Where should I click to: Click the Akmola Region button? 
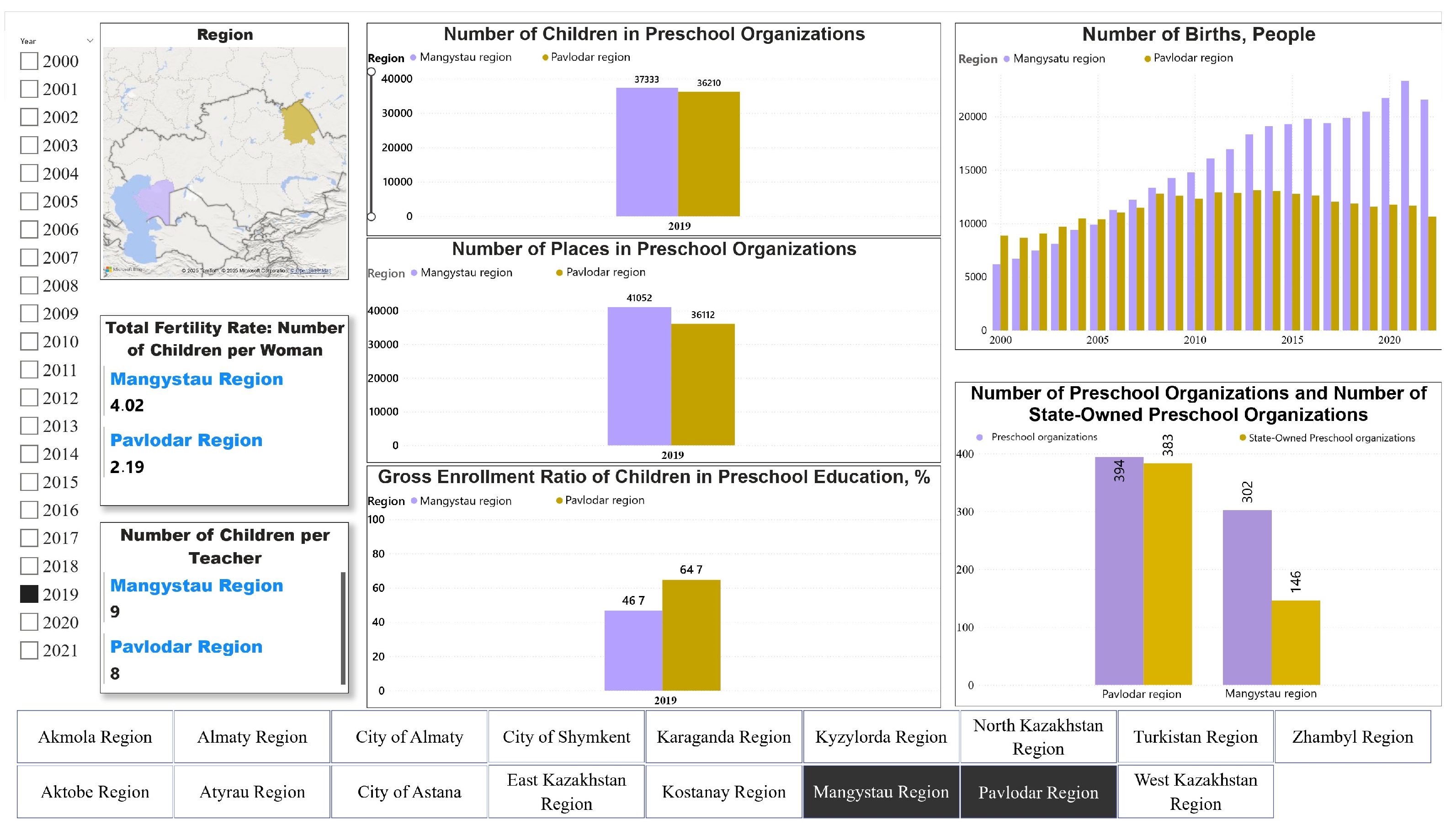(x=95, y=736)
